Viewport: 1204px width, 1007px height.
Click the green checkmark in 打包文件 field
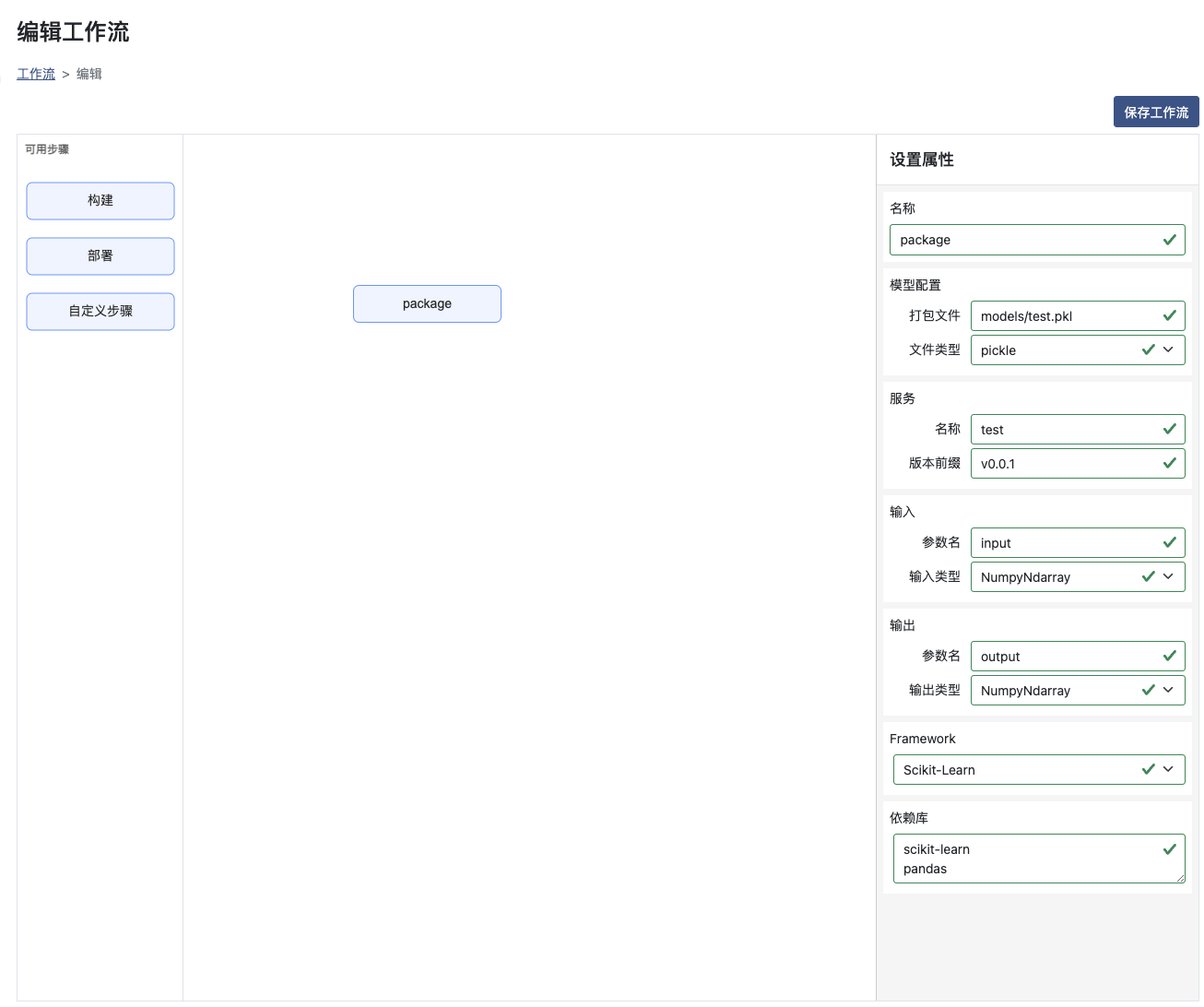point(1169,315)
